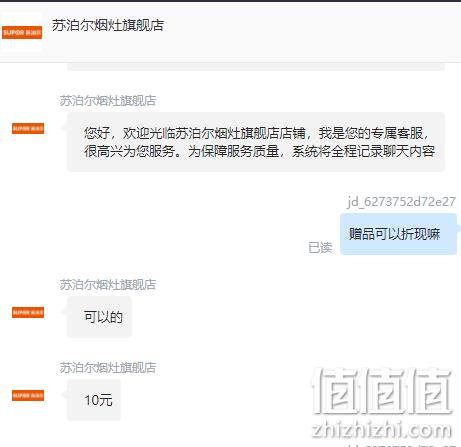Open the zhizhizhi.com watermark link

(x=382, y=430)
